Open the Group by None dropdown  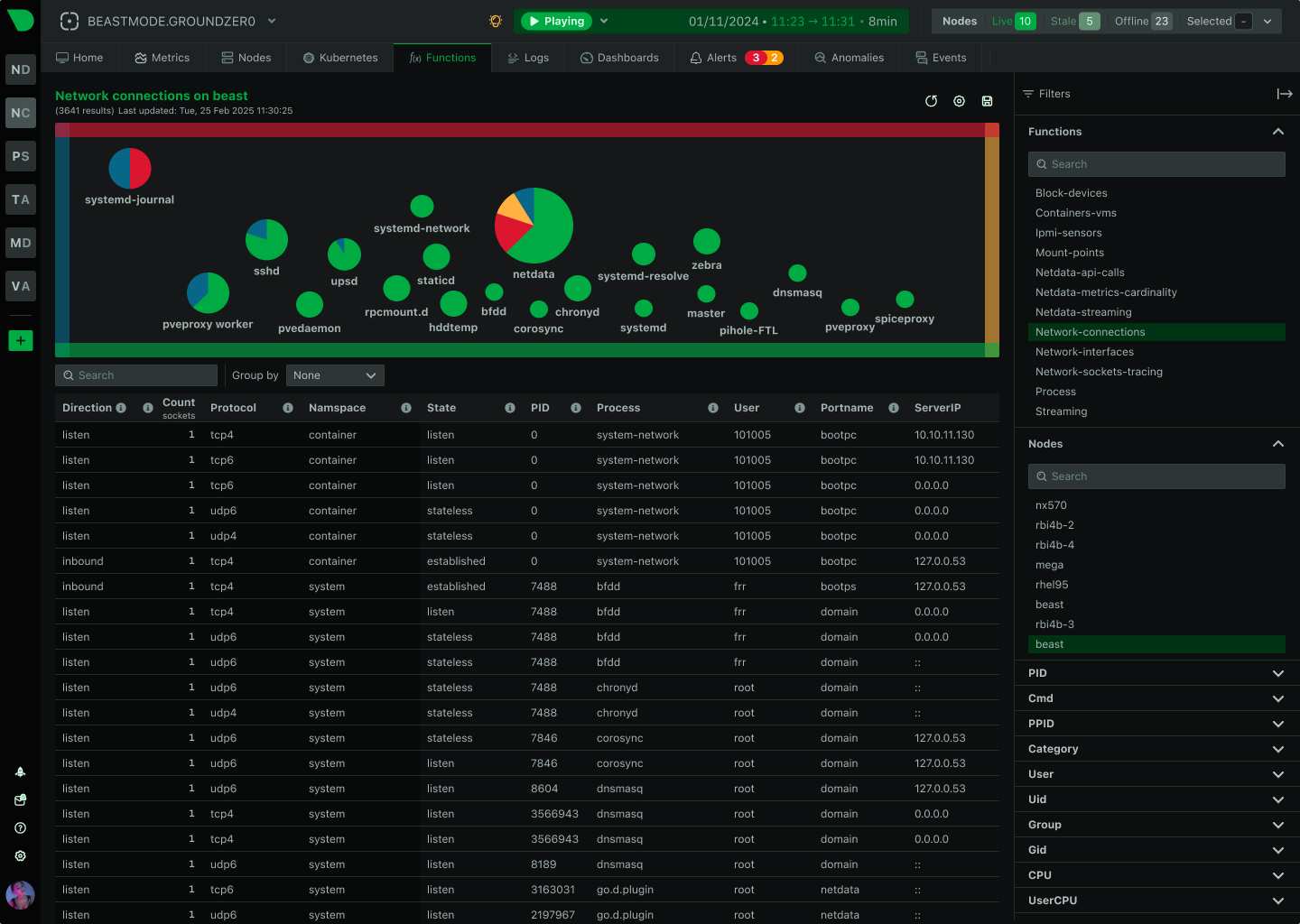pos(335,374)
